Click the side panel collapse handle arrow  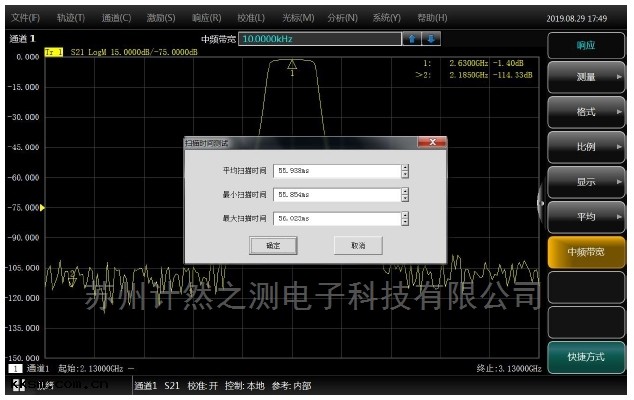pyautogui.click(x=541, y=202)
